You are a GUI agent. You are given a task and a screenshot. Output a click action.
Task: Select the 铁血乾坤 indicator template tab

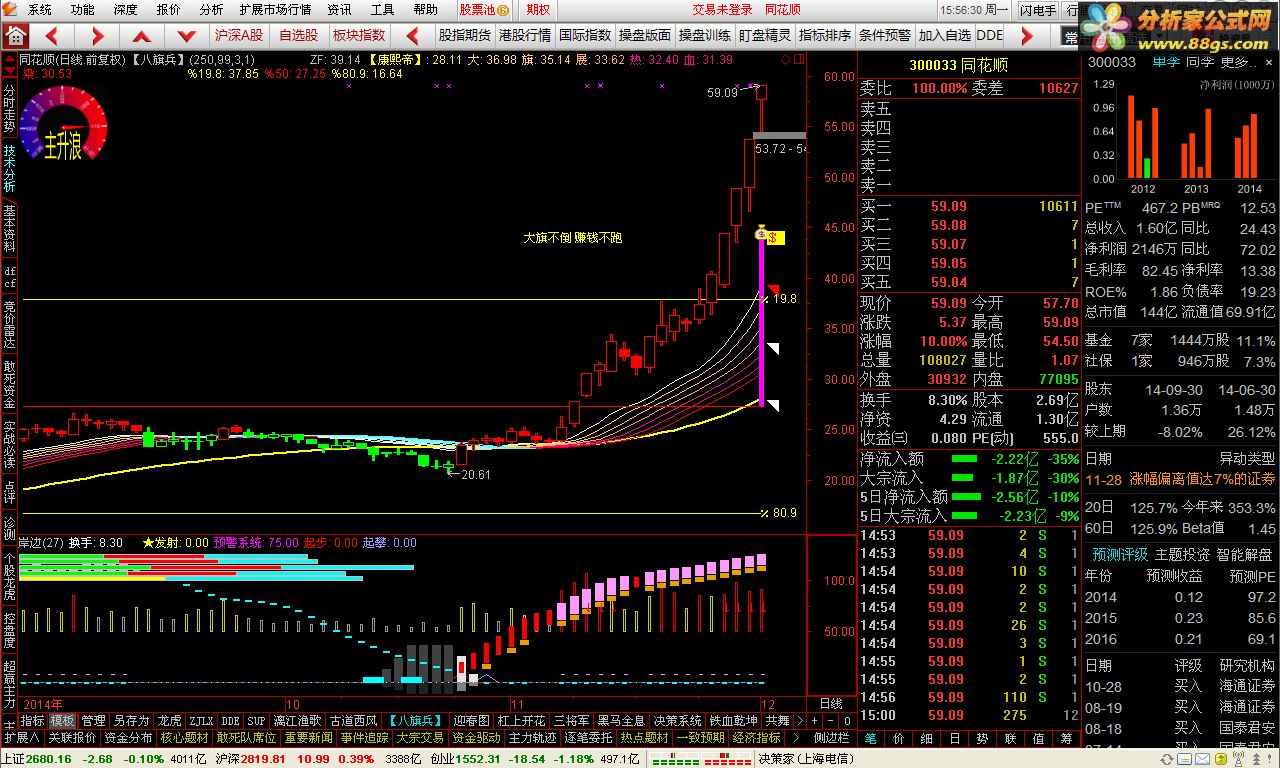734,720
